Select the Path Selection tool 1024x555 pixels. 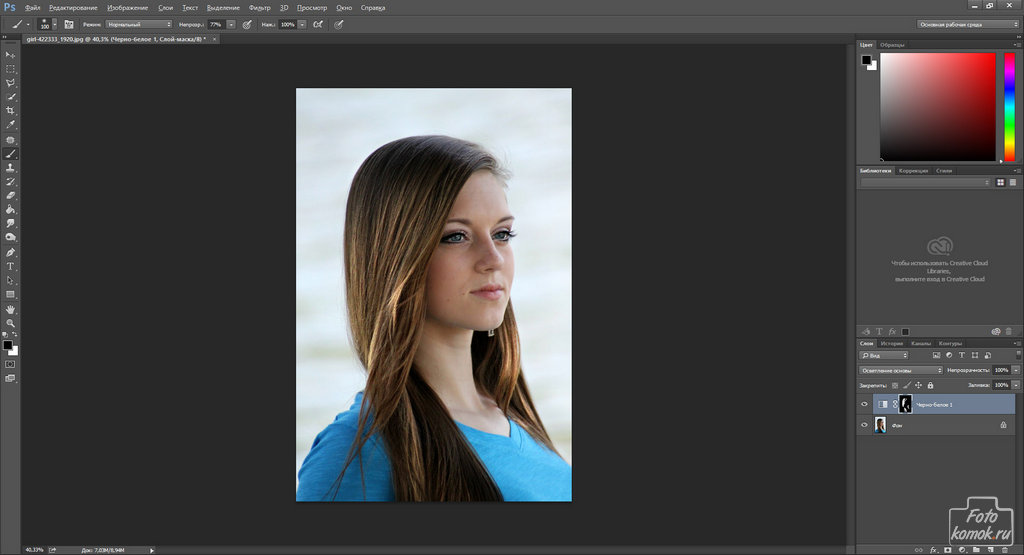click(10, 281)
